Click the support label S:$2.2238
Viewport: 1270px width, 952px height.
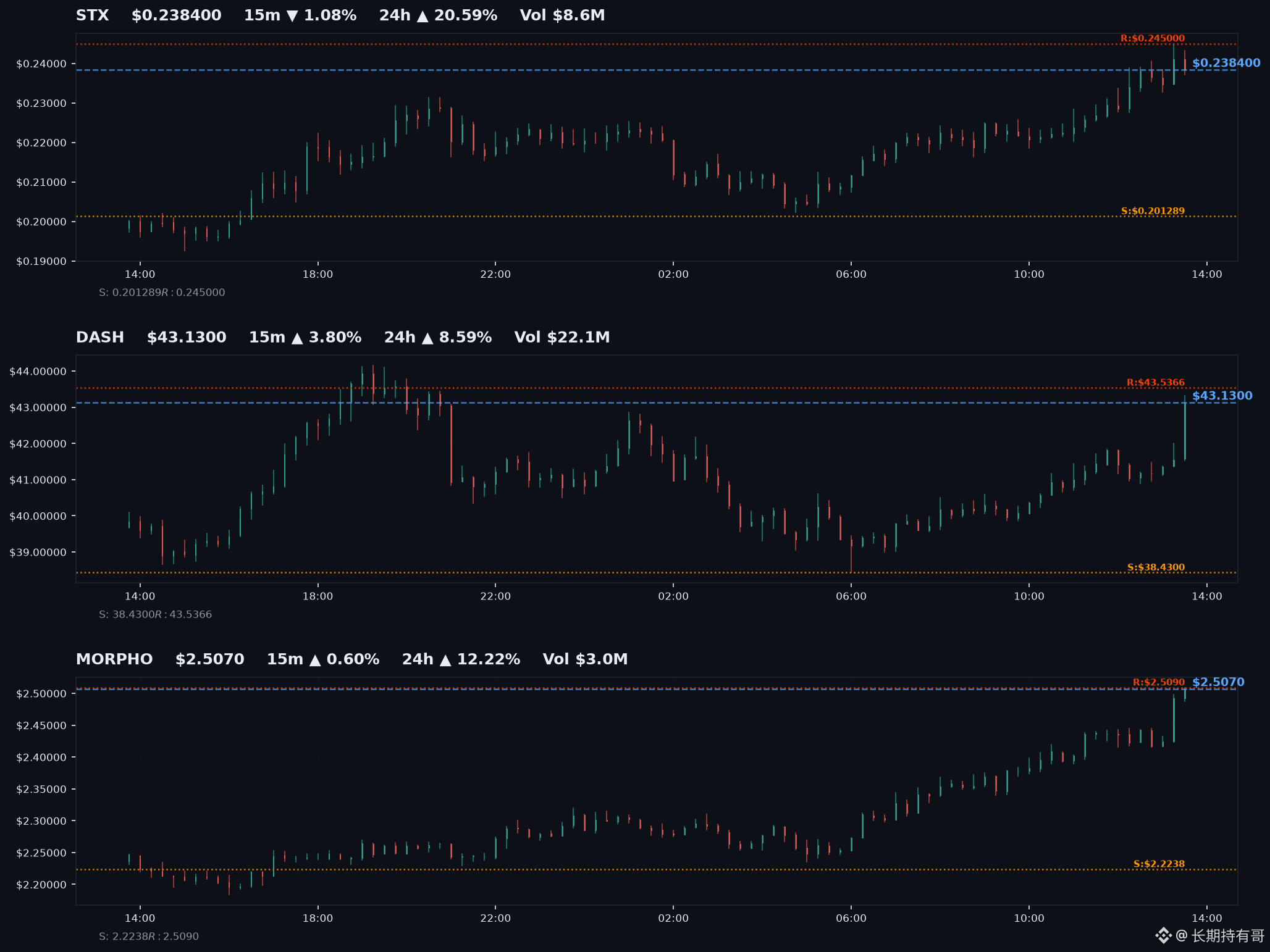click(1159, 864)
